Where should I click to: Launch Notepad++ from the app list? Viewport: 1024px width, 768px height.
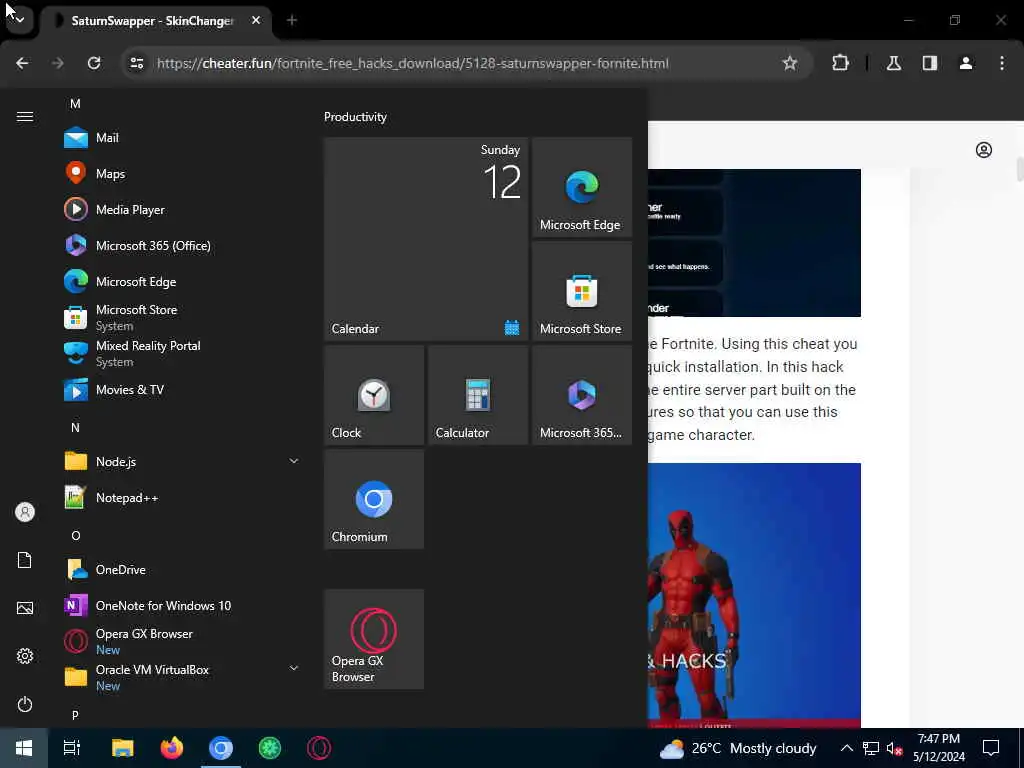click(x=182, y=498)
